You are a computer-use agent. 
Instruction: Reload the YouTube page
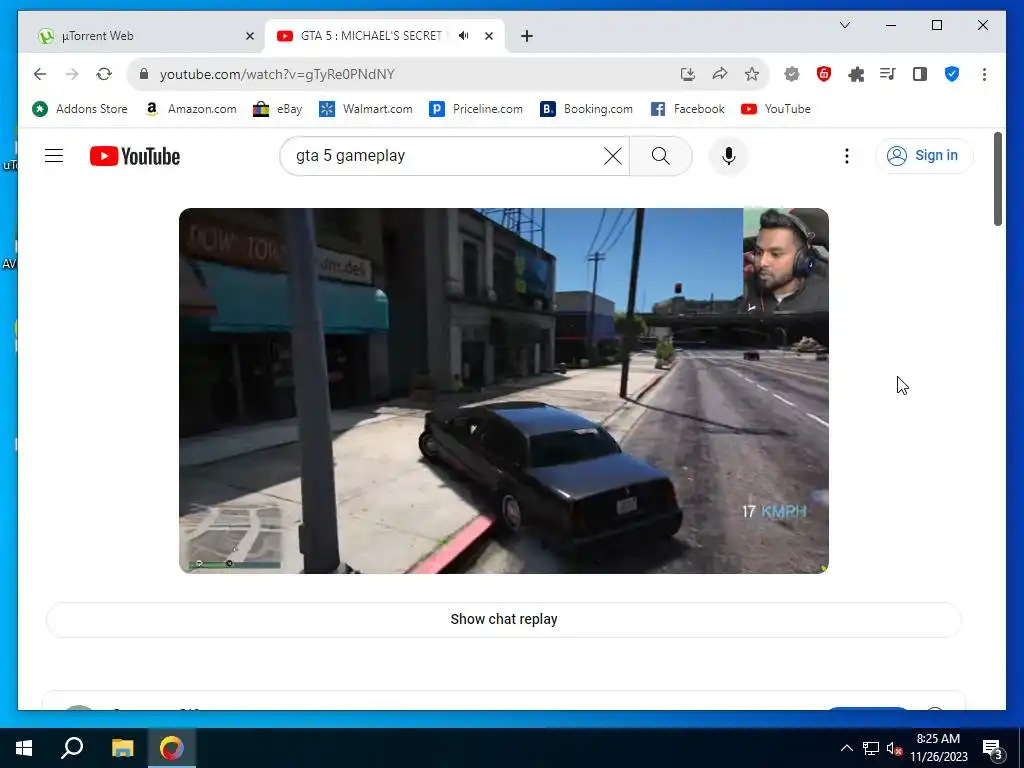(104, 74)
